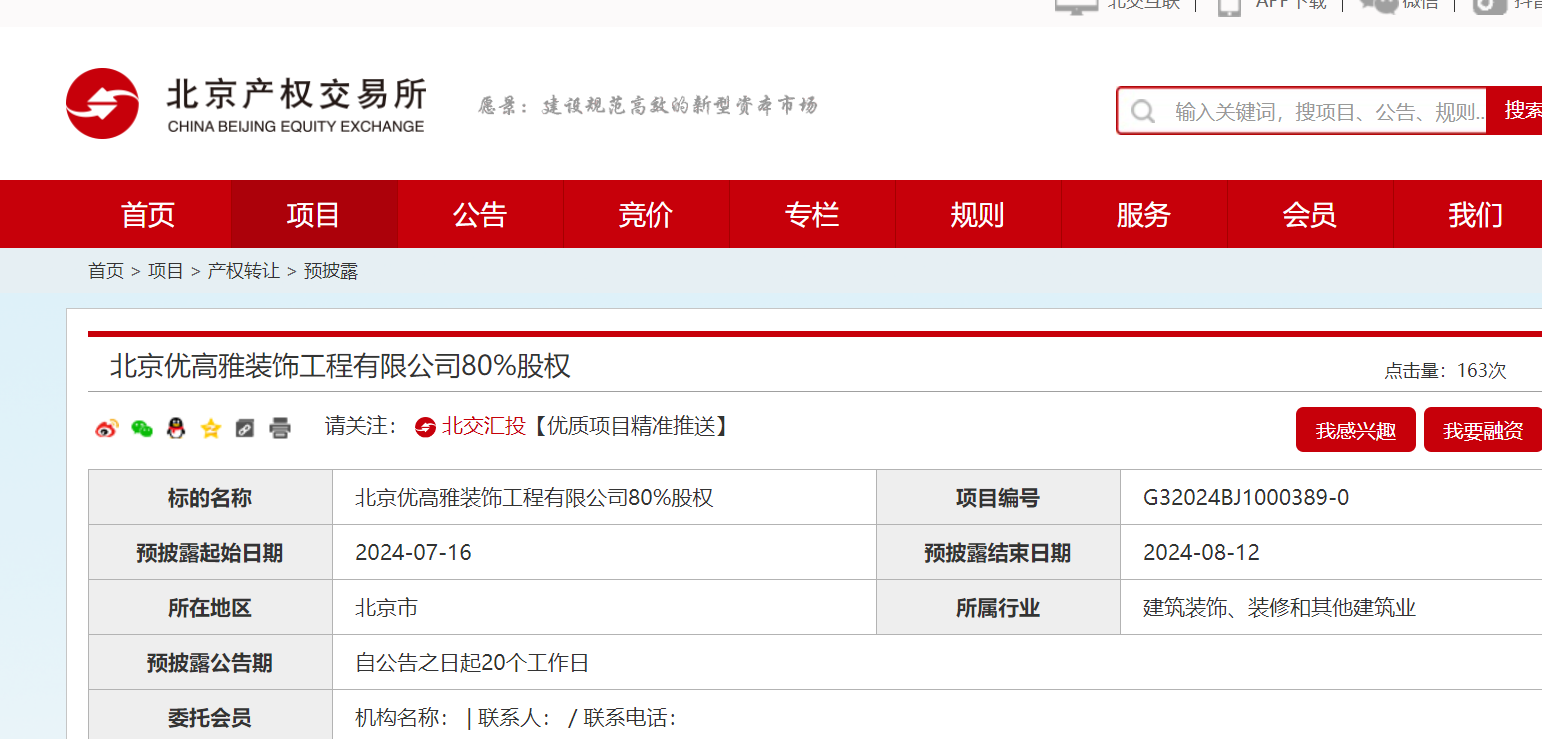Click the printer icon
This screenshot has height=739, width=1542.
point(280,428)
